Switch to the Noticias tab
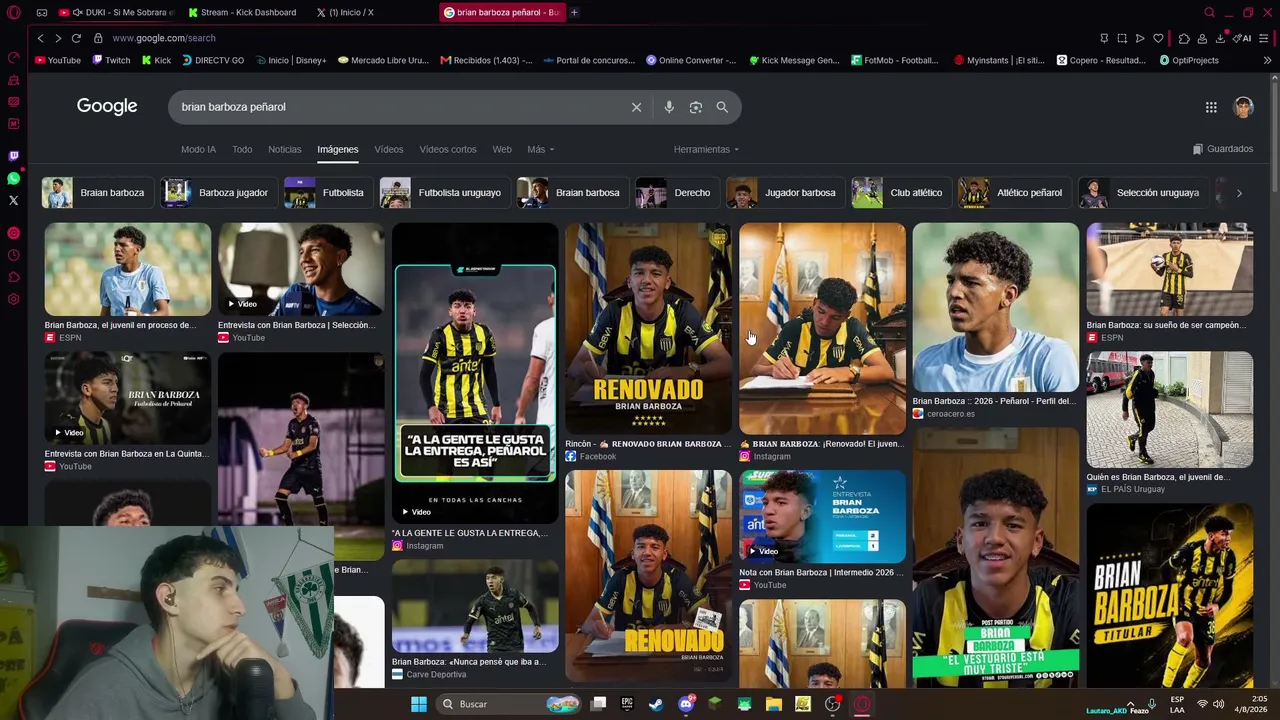The width and height of the screenshot is (1280, 720). coord(285,149)
